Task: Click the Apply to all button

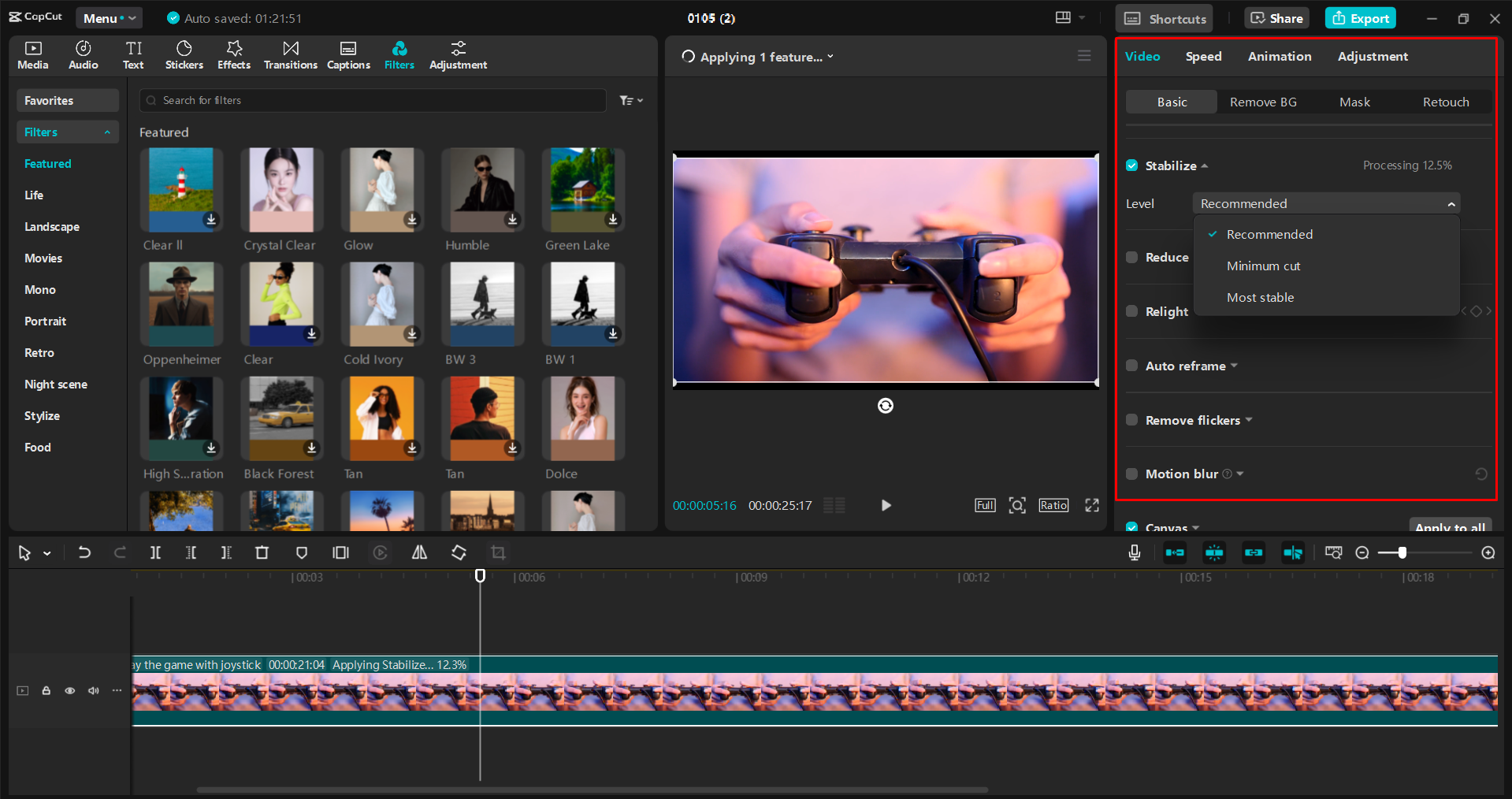Action: [1451, 526]
